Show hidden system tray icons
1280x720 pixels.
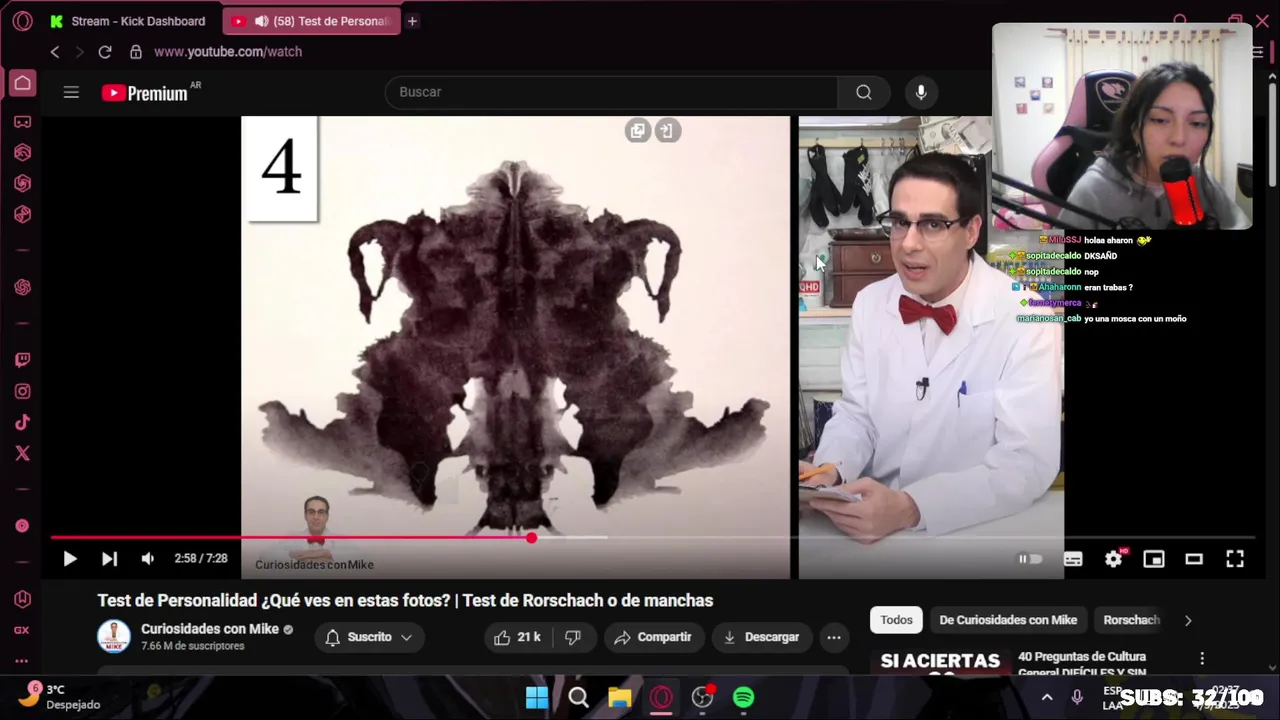pos(1047,697)
